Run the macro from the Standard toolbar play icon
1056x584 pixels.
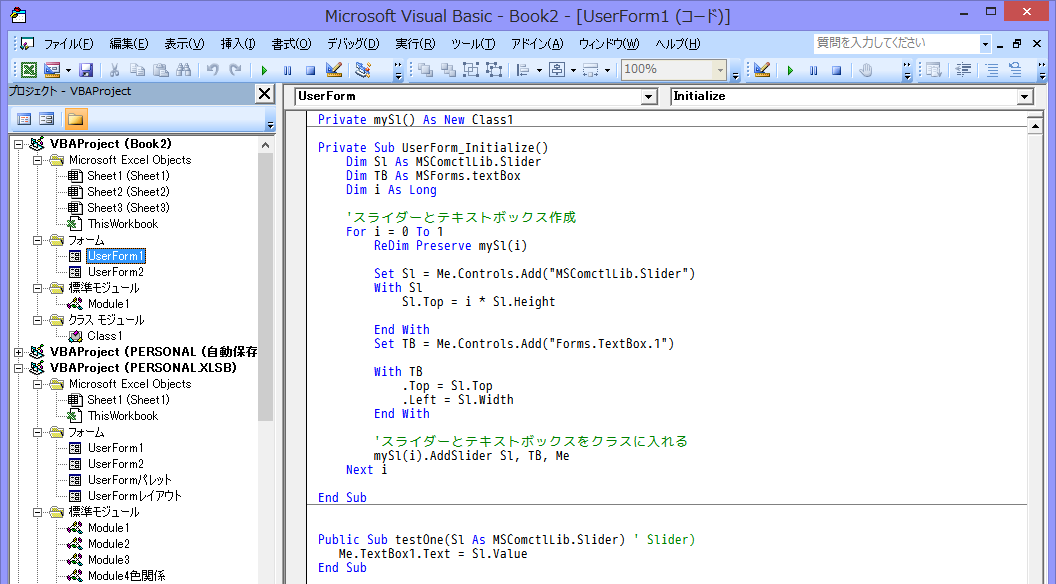point(264,70)
